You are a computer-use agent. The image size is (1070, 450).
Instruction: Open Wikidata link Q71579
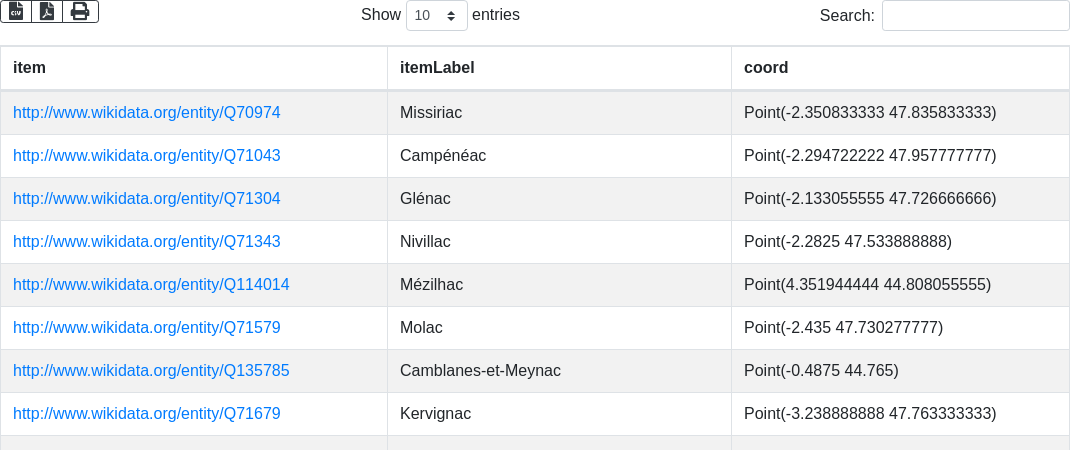[147, 328]
